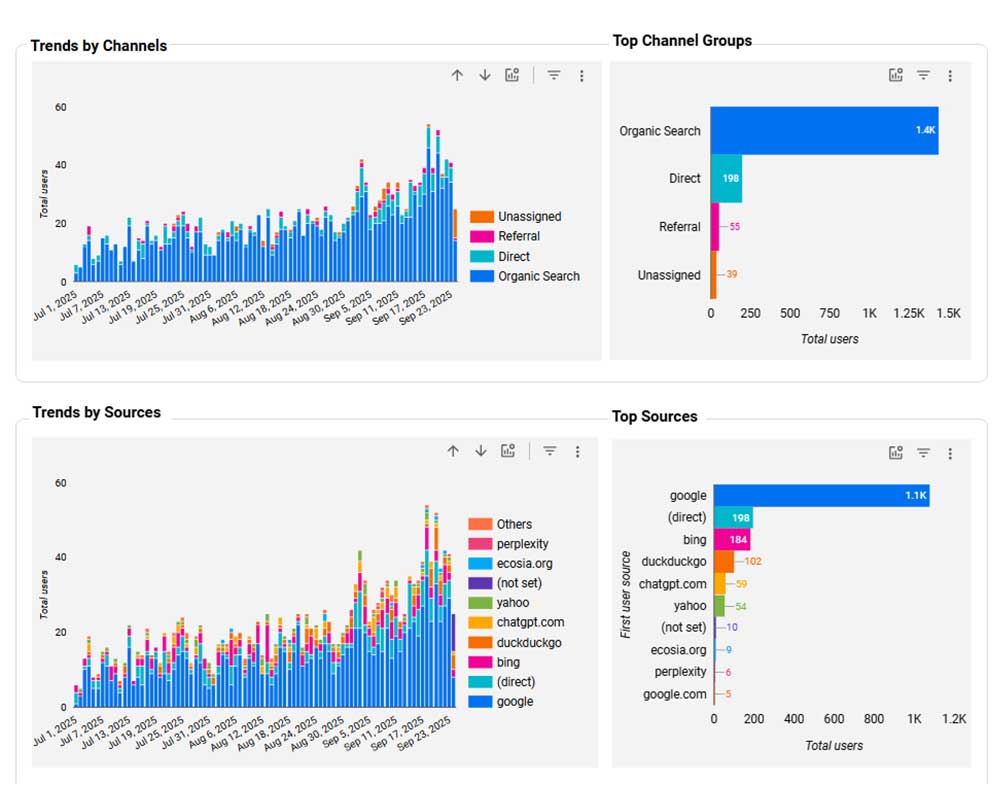
Task: Select the (direct) 198 bar in Top Sources
Action: [733, 517]
